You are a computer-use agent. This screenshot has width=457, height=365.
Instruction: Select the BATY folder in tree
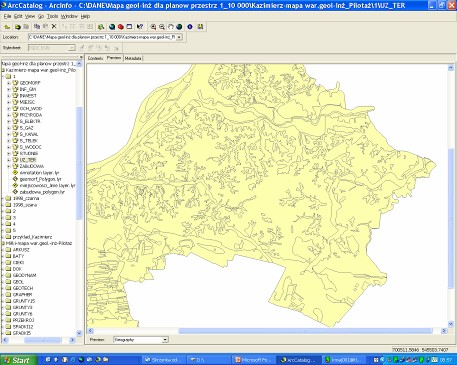tap(18, 256)
